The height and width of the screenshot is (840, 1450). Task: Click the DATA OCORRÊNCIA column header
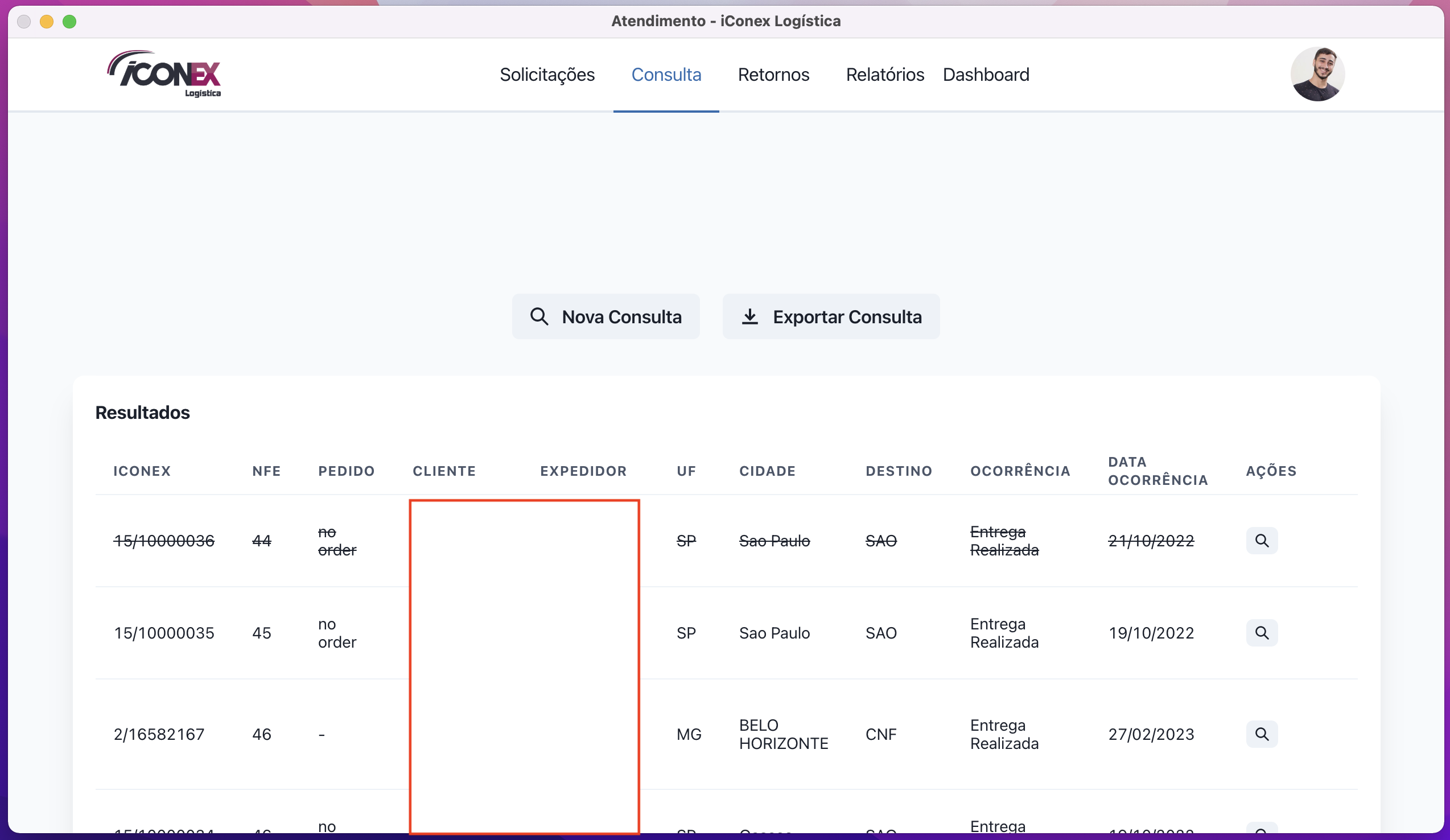tap(1157, 471)
